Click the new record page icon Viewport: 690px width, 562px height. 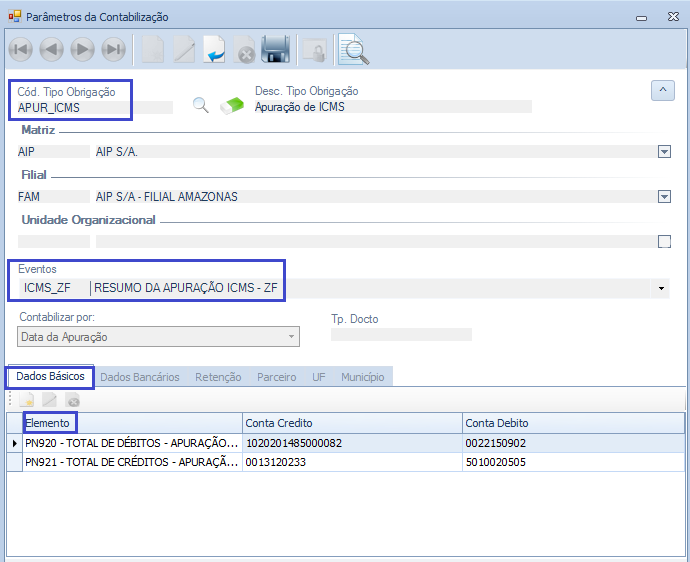click(153, 49)
